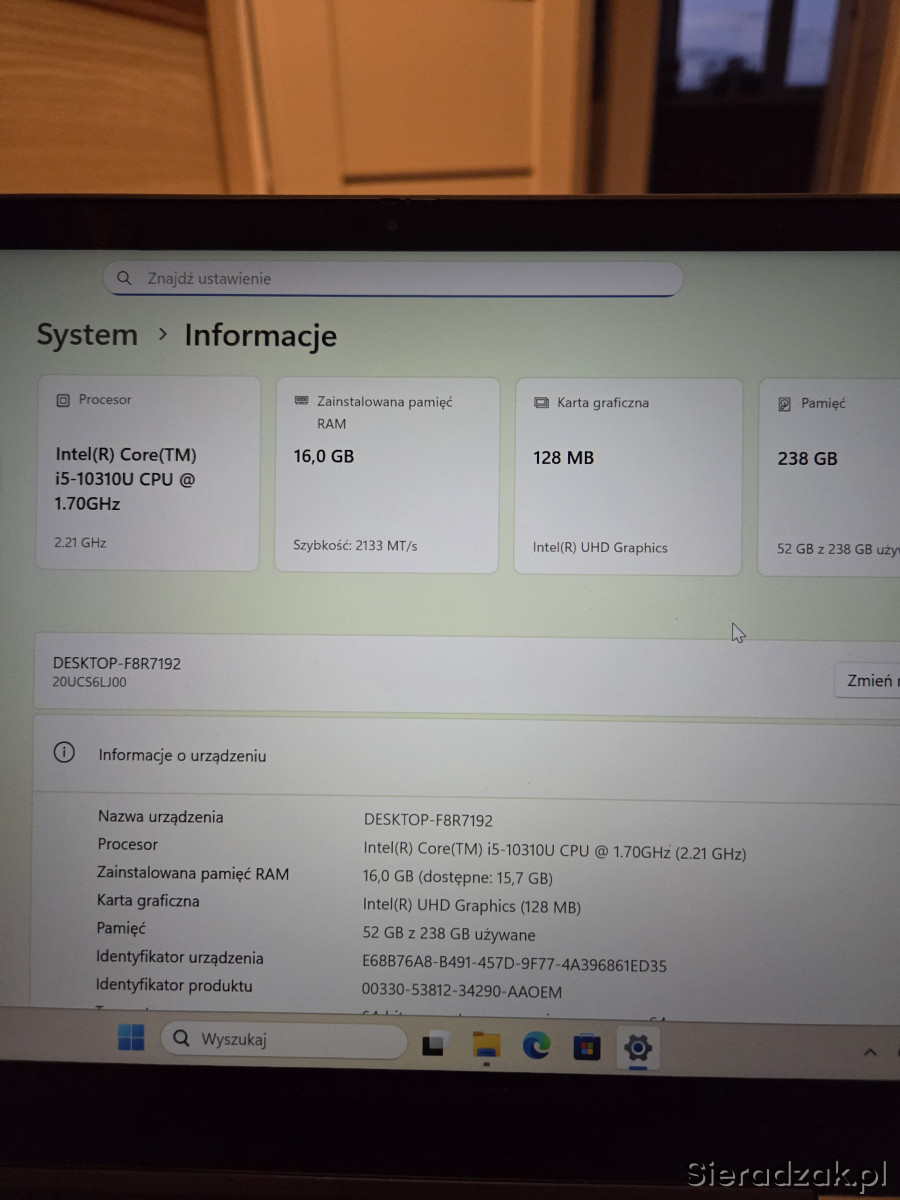Click the info circle icon beside device info

pos(64,753)
